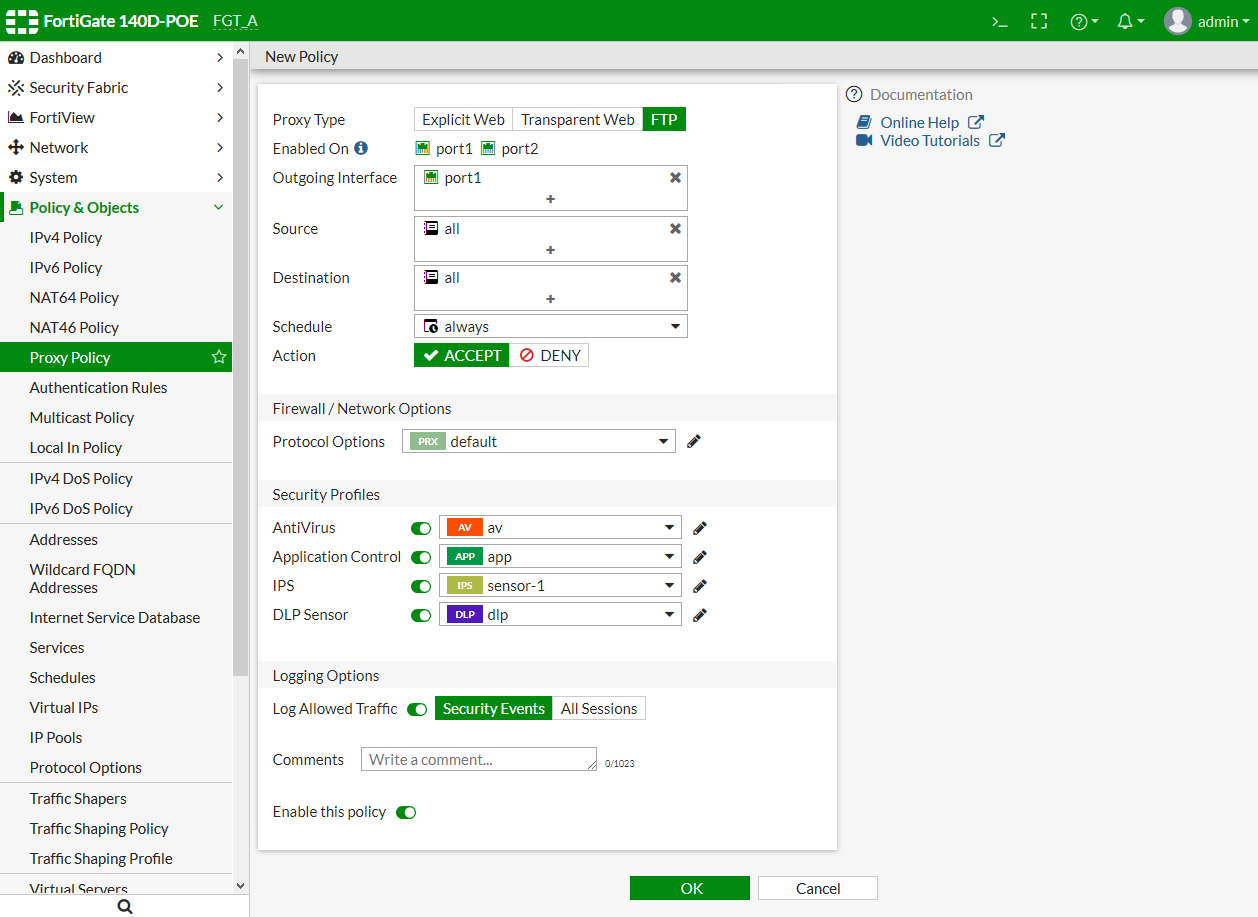Open the CLI console icon

[x=999, y=21]
